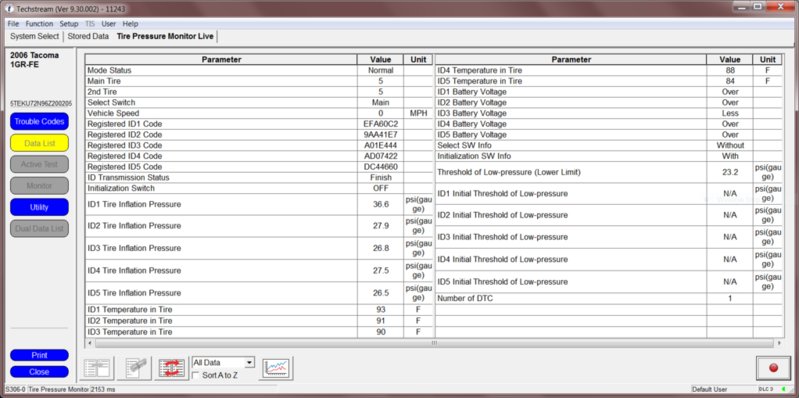The height and width of the screenshot is (398, 799).
Task: Click the Trouble Codes button
Action: point(39,122)
